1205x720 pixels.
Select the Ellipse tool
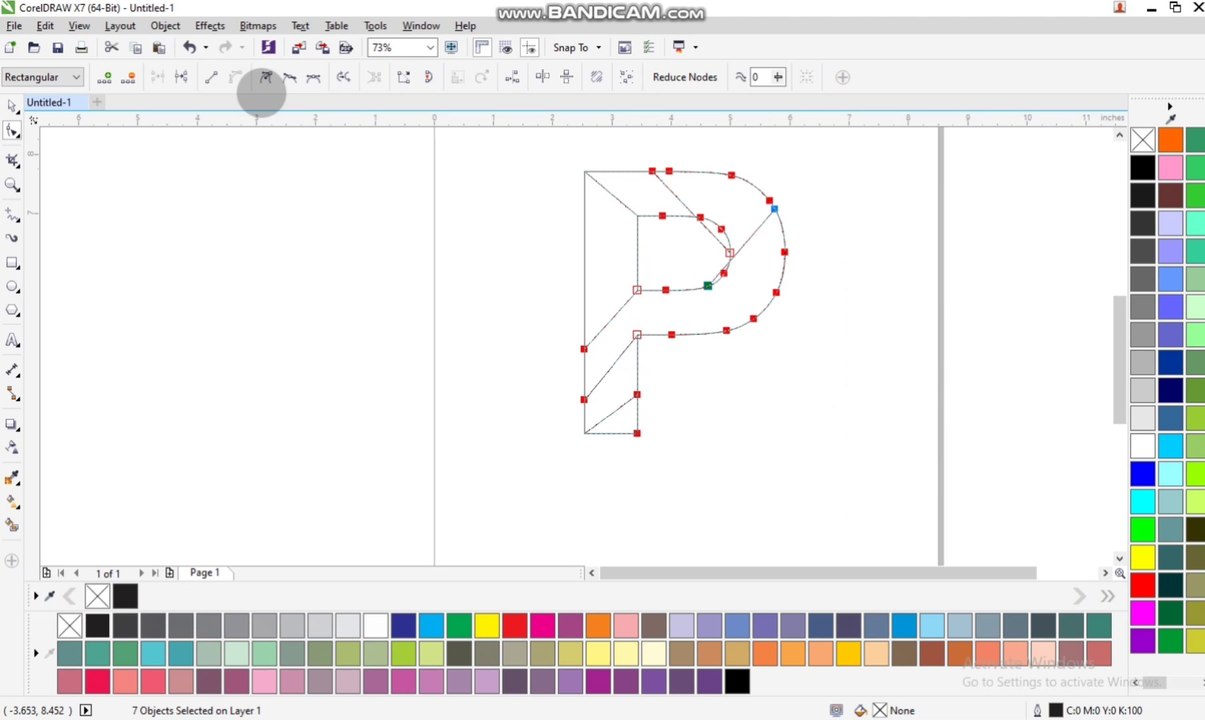pos(12,287)
